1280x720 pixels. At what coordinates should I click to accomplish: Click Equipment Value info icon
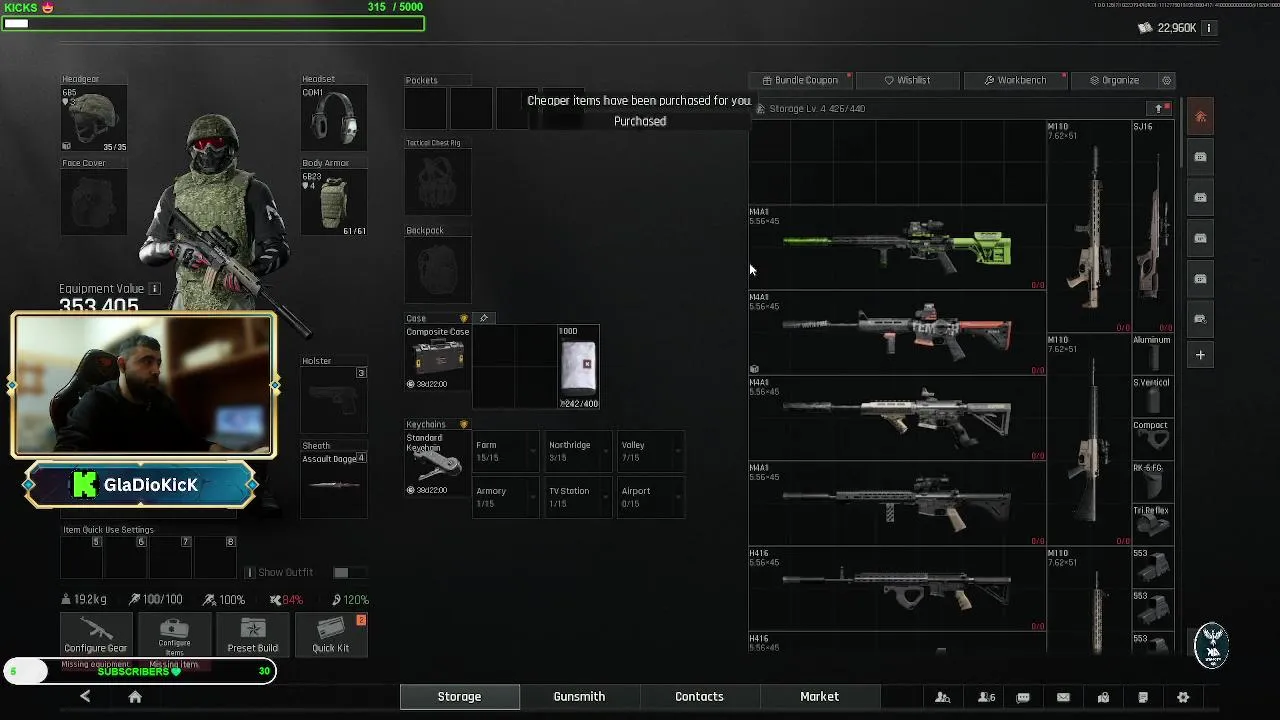[x=155, y=288]
